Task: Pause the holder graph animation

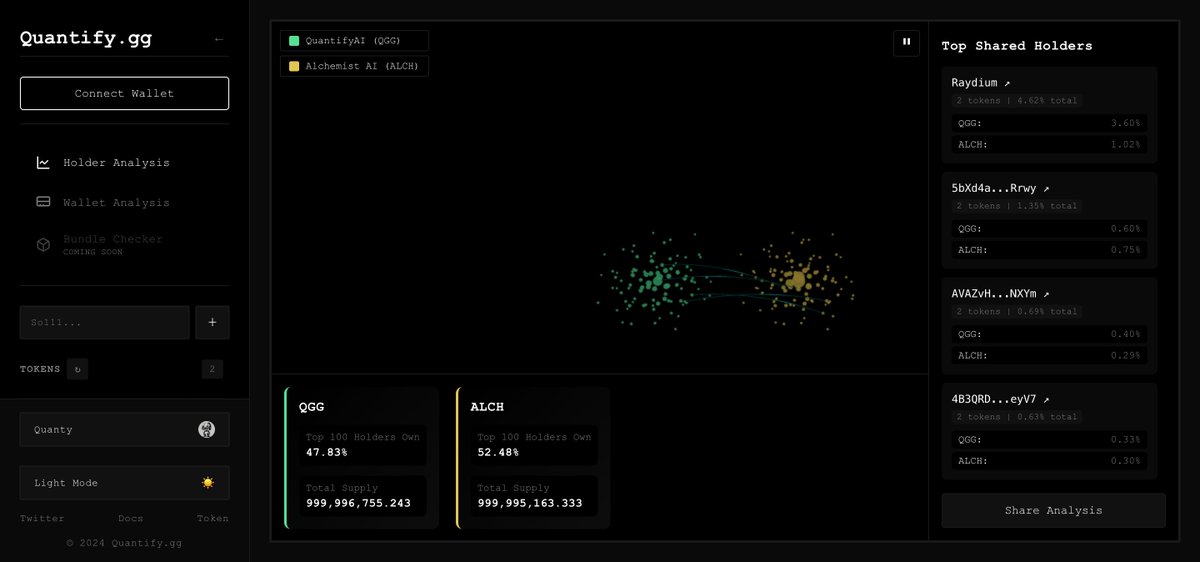Action: click(x=906, y=42)
